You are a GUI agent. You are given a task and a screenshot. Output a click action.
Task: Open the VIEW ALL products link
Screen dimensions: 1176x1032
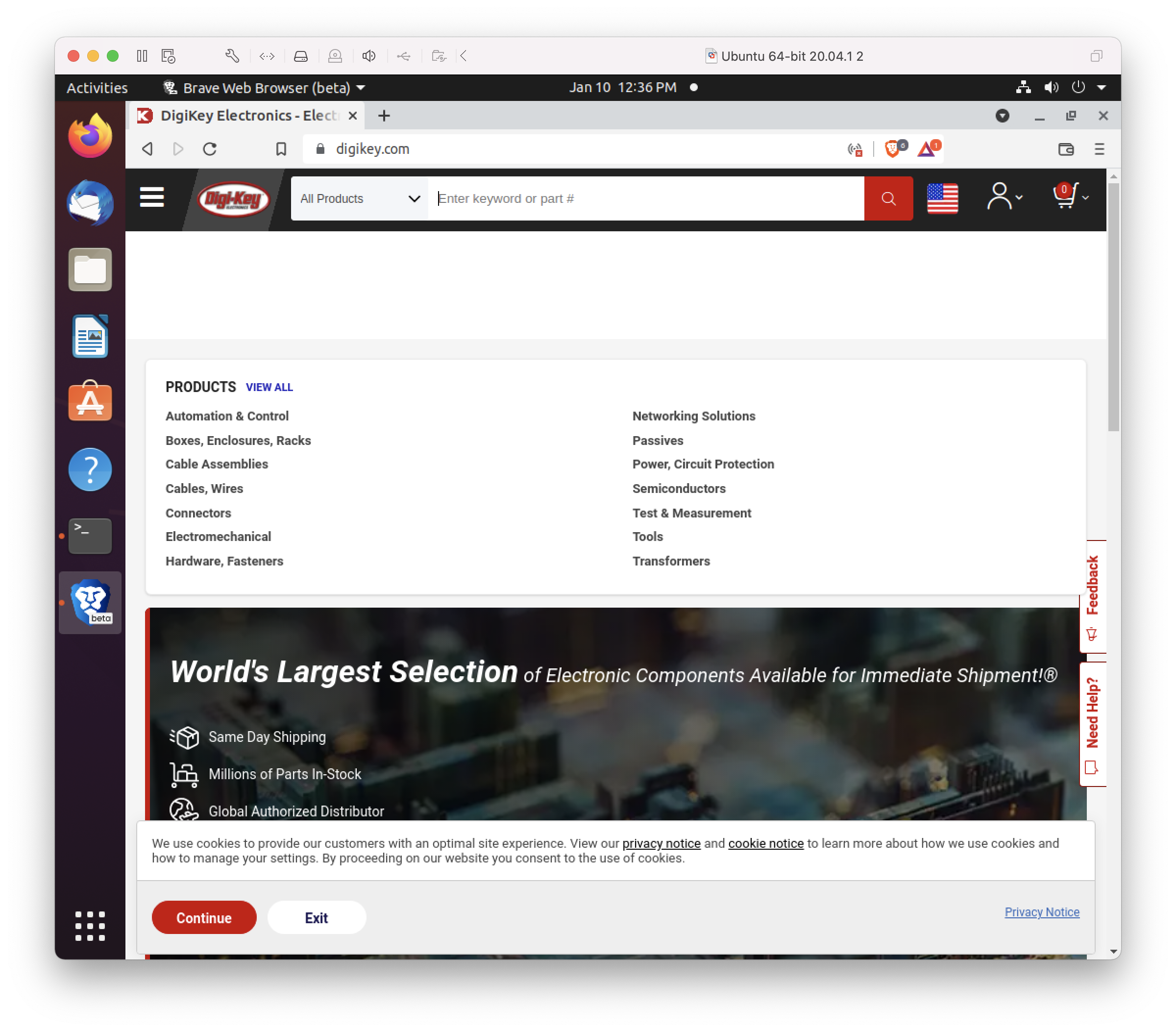(269, 387)
